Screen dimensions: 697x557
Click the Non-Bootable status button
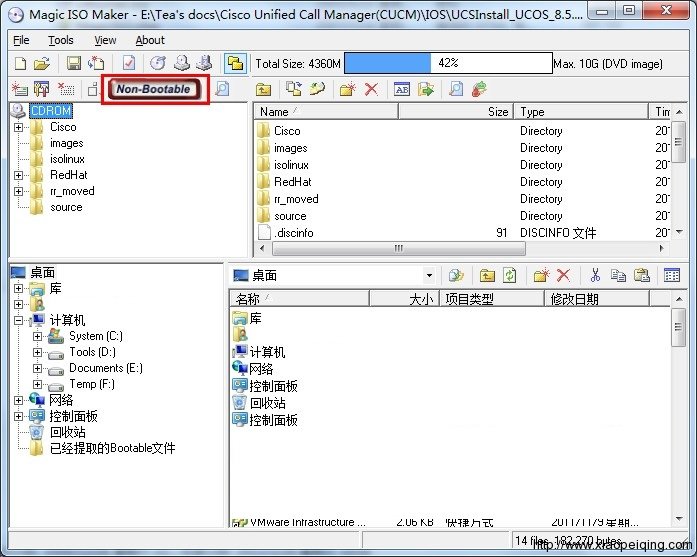154,89
